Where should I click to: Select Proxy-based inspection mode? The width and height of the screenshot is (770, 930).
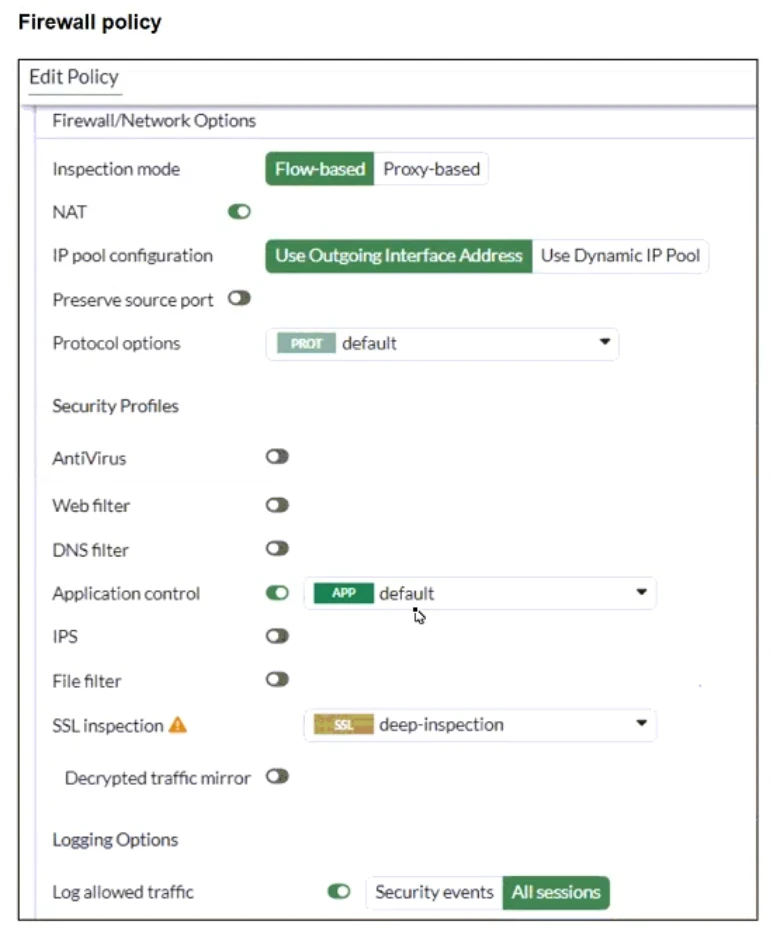431,169
